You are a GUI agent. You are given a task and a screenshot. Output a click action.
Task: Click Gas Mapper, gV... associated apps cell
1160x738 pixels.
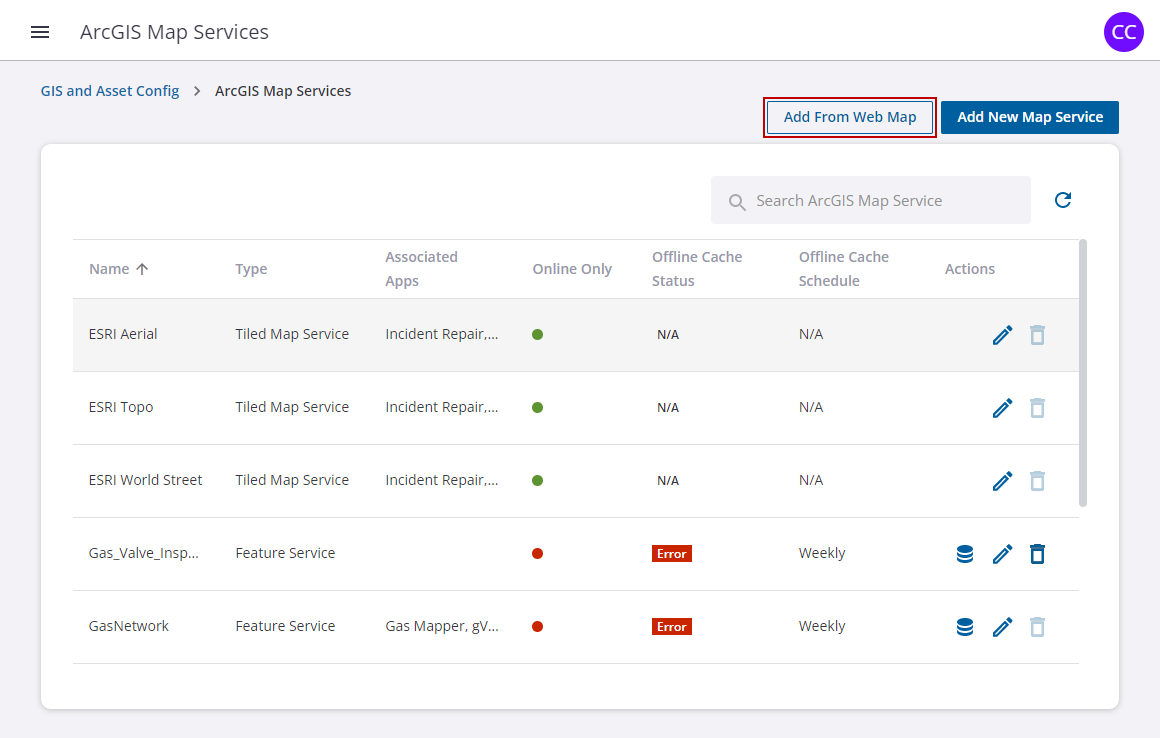(x=442, y=626)
